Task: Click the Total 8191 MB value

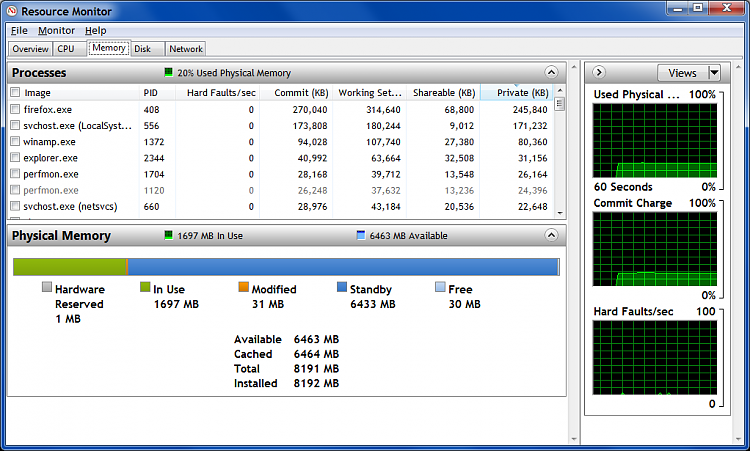Action: (316, 368)
